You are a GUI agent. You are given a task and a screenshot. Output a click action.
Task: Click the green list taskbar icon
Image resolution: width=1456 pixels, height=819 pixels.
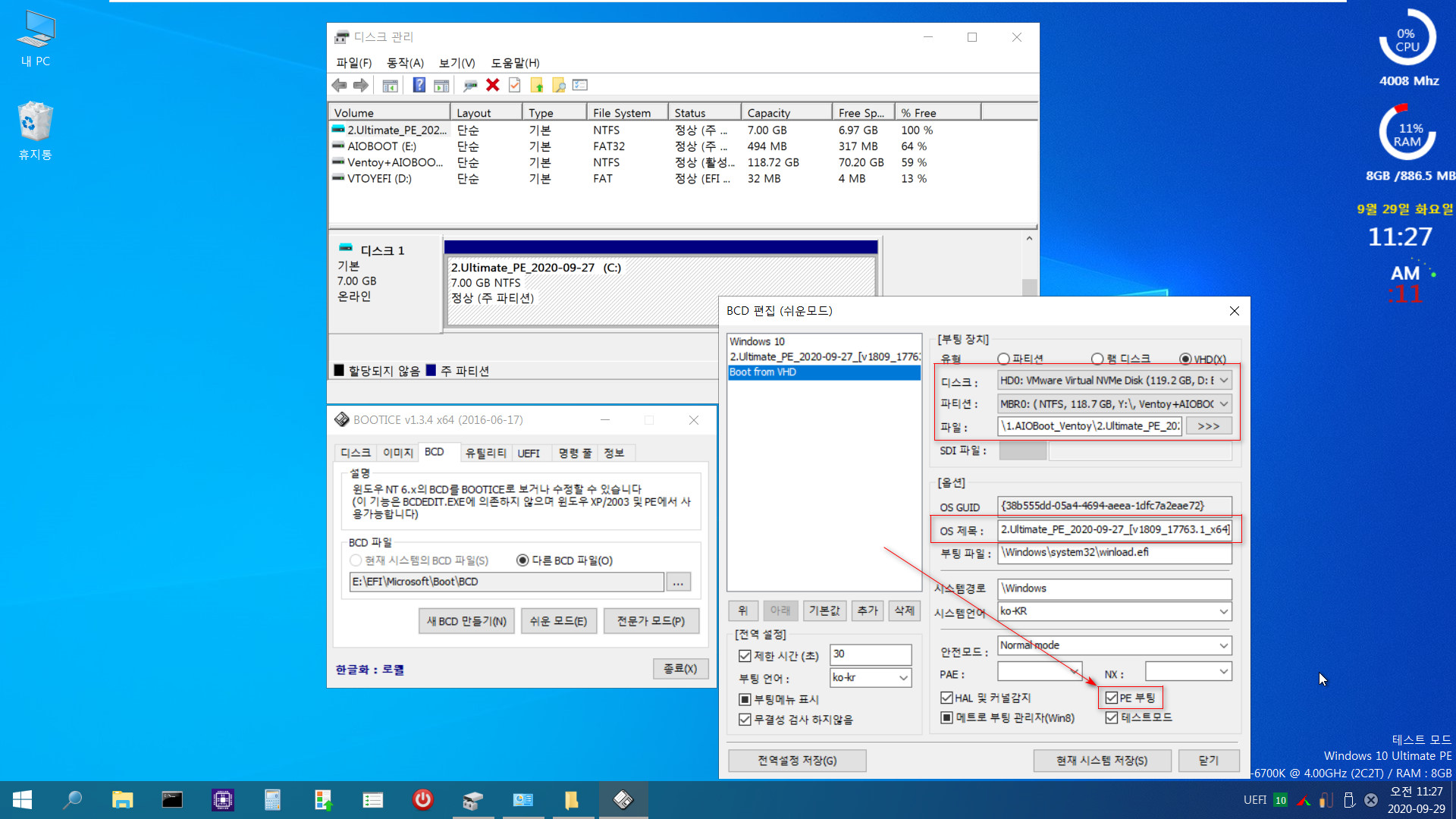click(x=372, y=799)
